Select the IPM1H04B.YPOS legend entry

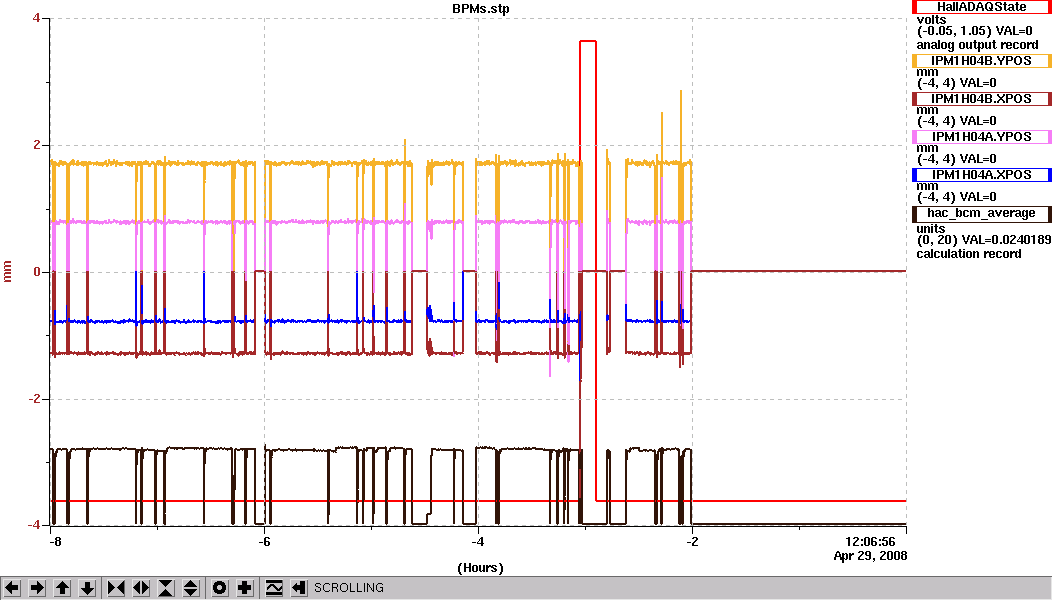coord(982,61)
